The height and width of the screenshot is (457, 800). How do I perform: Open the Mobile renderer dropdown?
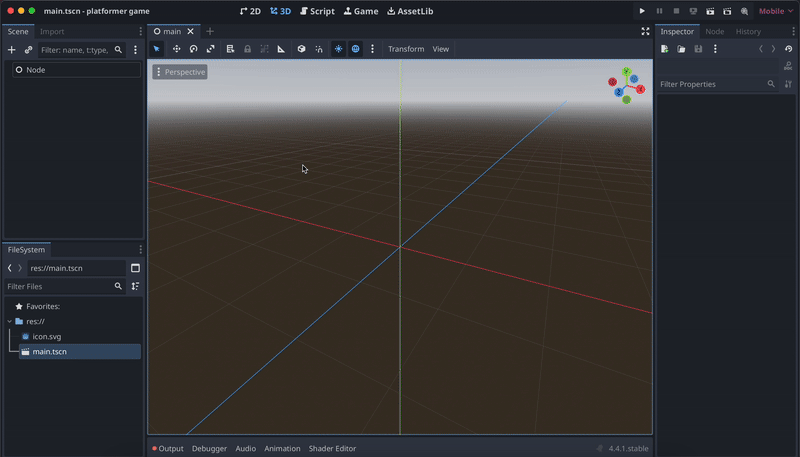pyautogui.click(x=775, y=11)
